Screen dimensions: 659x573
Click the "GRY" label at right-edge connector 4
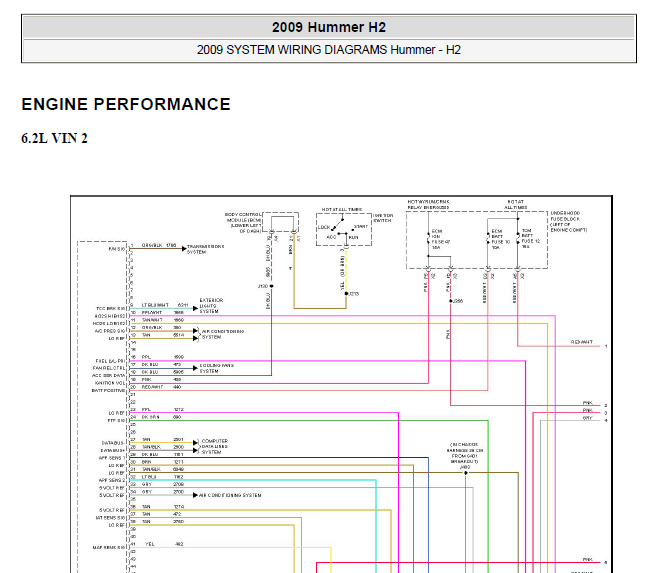coord(588,418)
